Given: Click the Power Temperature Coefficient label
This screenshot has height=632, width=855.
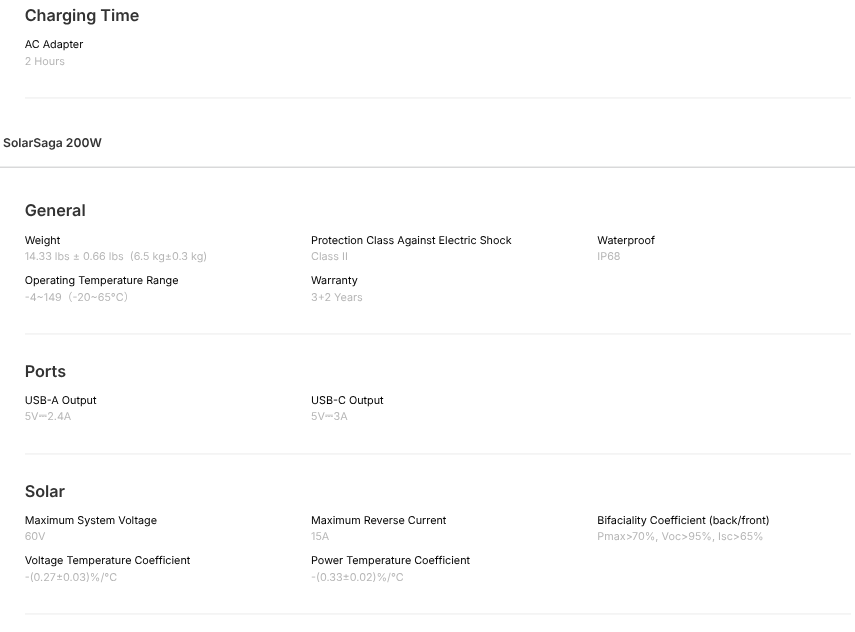Looking at the screenshot, I should pos(390,560).
